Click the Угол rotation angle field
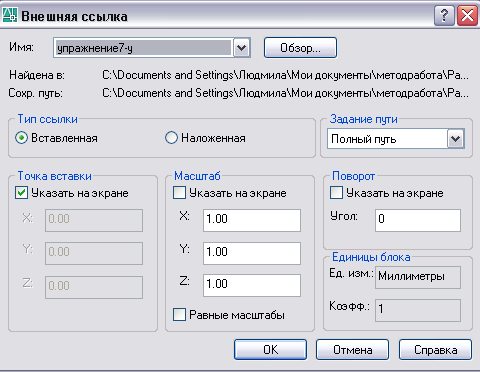 [x=418, y=220]
